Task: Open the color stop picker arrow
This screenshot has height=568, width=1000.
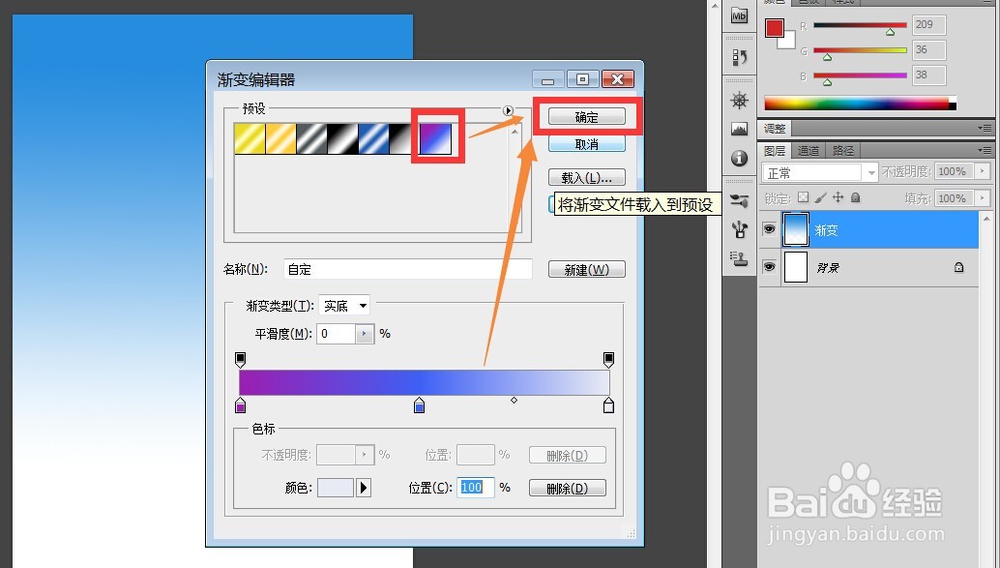Action: [x=364, y=488]
